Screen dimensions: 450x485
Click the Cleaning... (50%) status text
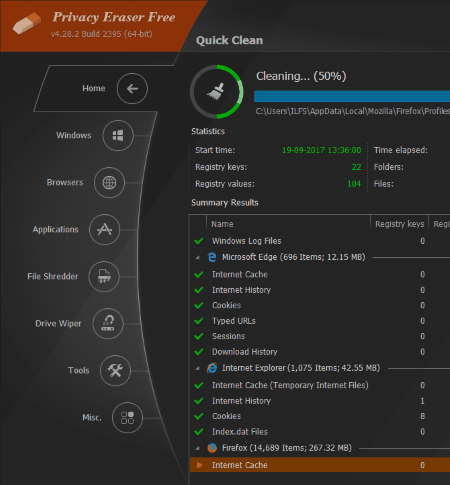301,76
